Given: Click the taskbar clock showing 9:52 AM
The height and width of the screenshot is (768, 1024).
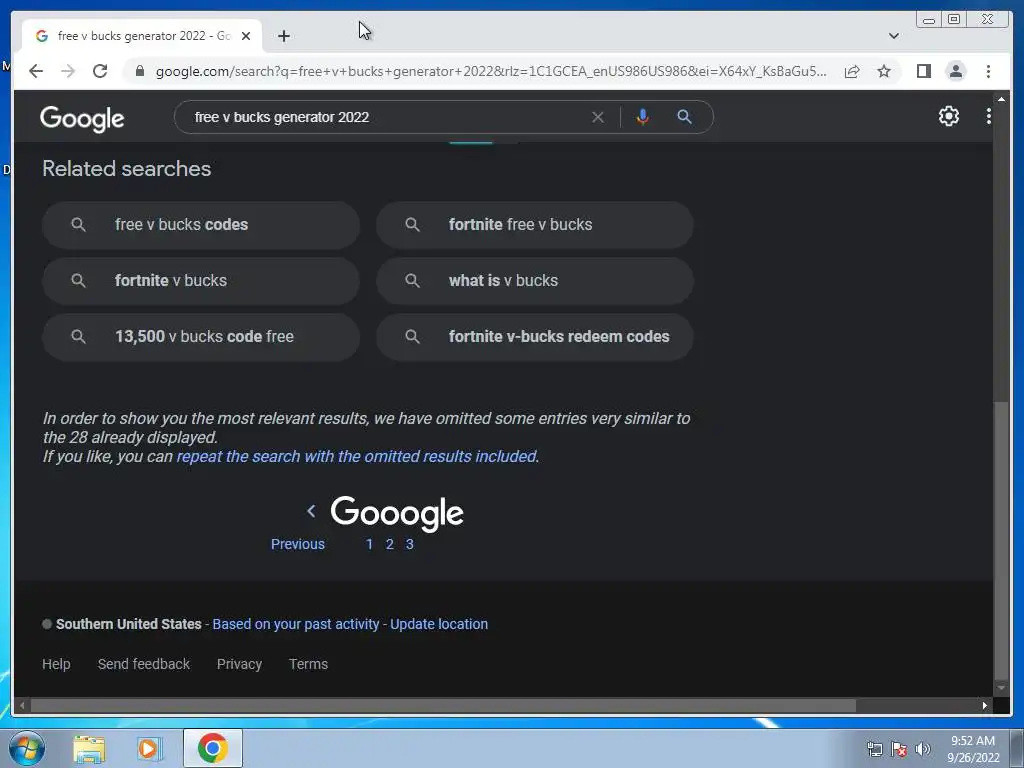Looking at the screenshot, I should tap(973, 749).
